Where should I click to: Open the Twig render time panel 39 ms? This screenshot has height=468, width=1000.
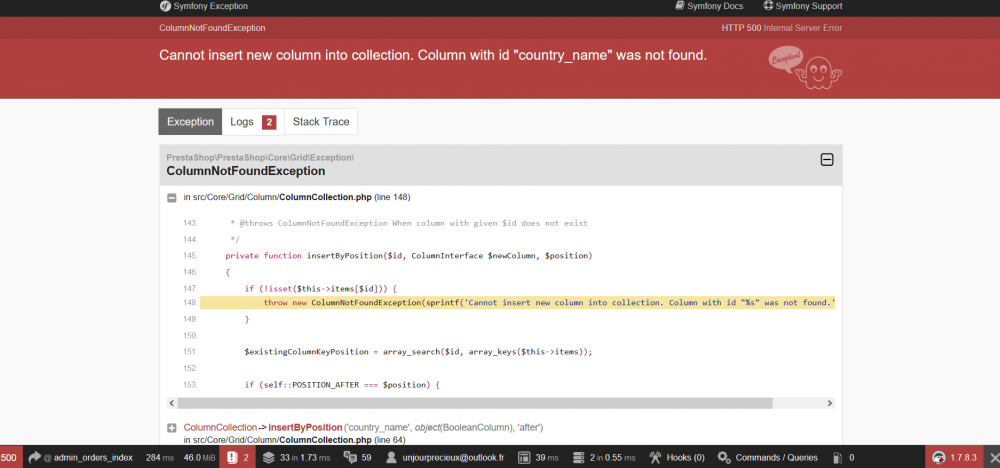click(538, 457)
